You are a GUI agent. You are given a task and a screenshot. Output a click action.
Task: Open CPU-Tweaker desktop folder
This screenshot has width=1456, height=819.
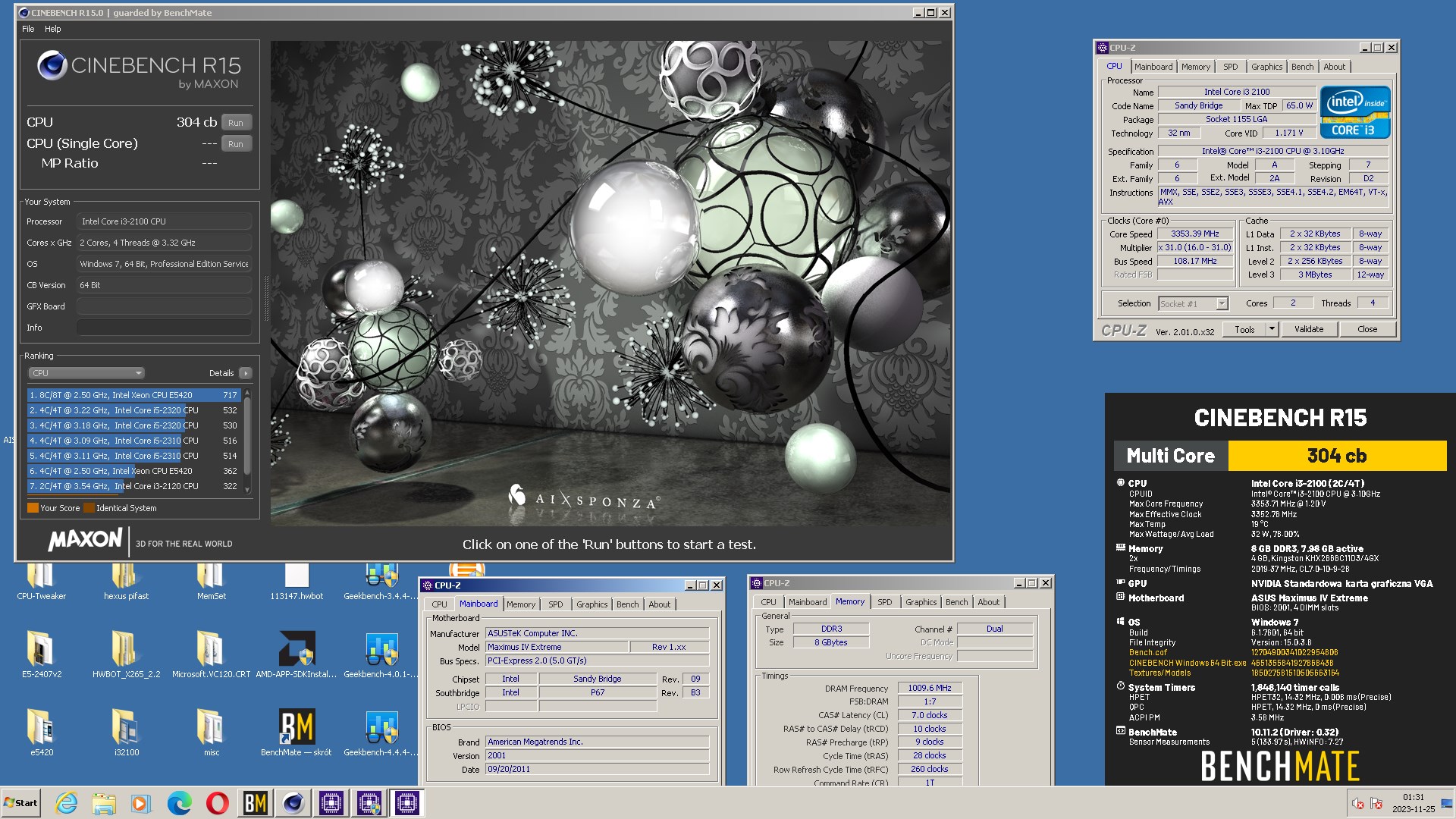[41, 581]
